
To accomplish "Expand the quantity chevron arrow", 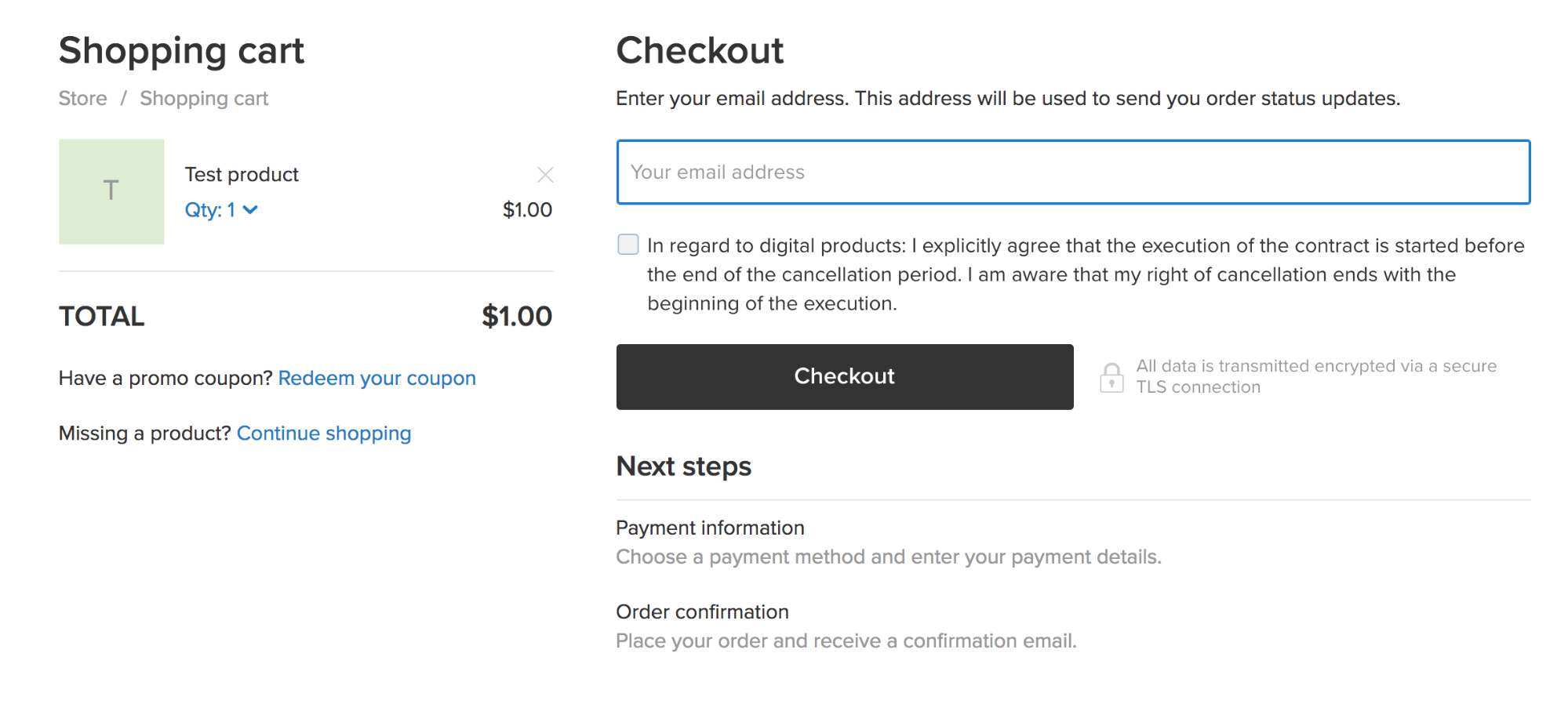I will pos(250,210).
